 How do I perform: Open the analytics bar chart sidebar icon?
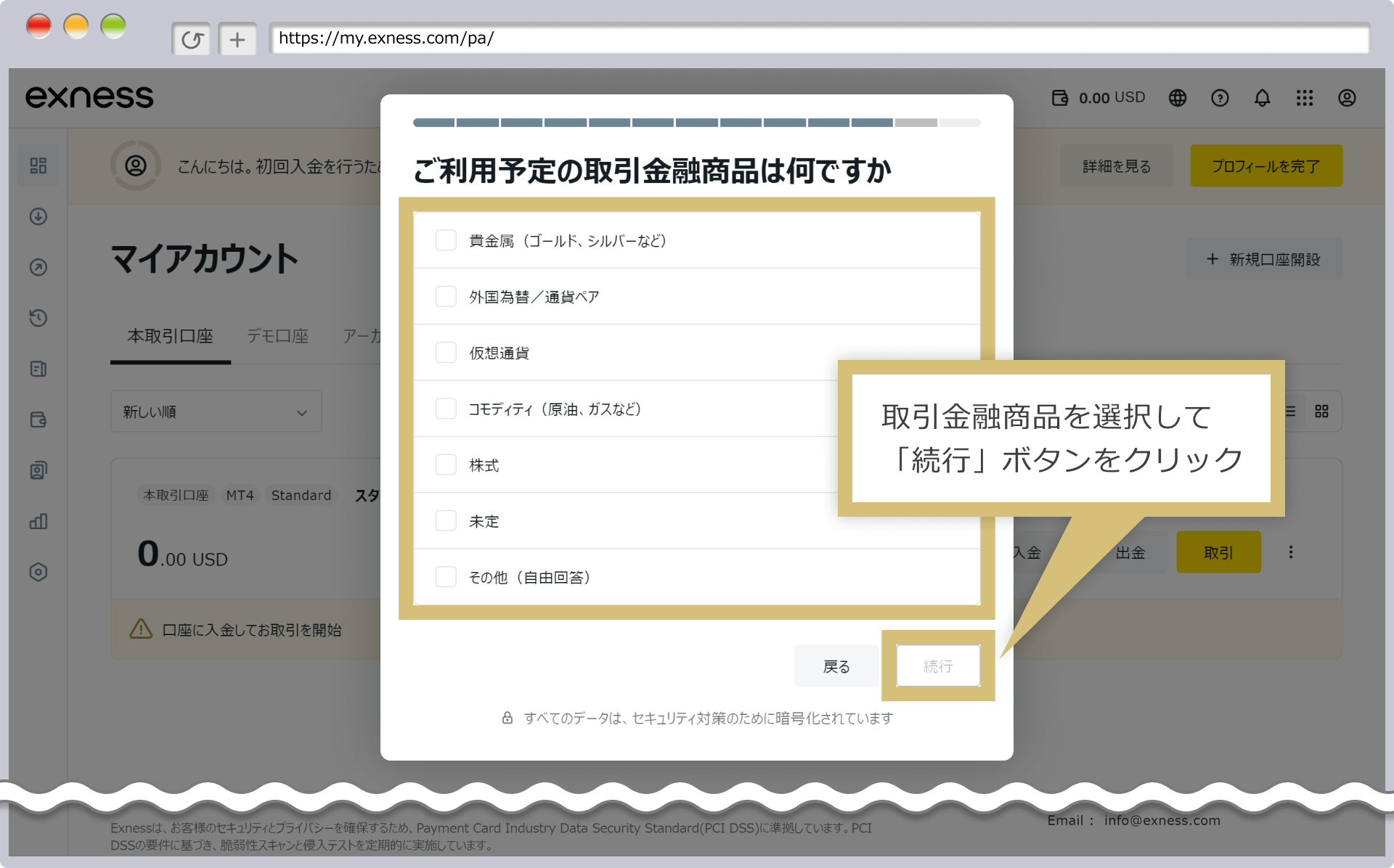point(38,521)
